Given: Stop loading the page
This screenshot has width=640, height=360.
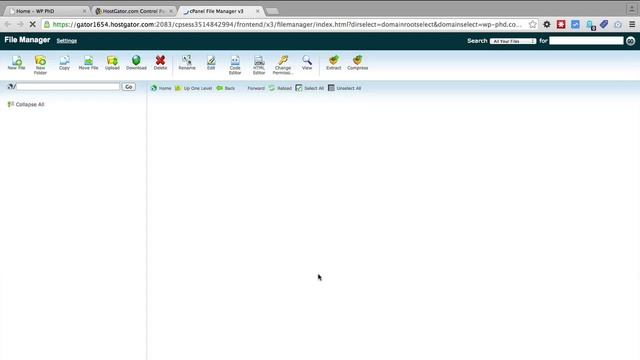Looking at the screenshot, I should (x=33, y=24).
